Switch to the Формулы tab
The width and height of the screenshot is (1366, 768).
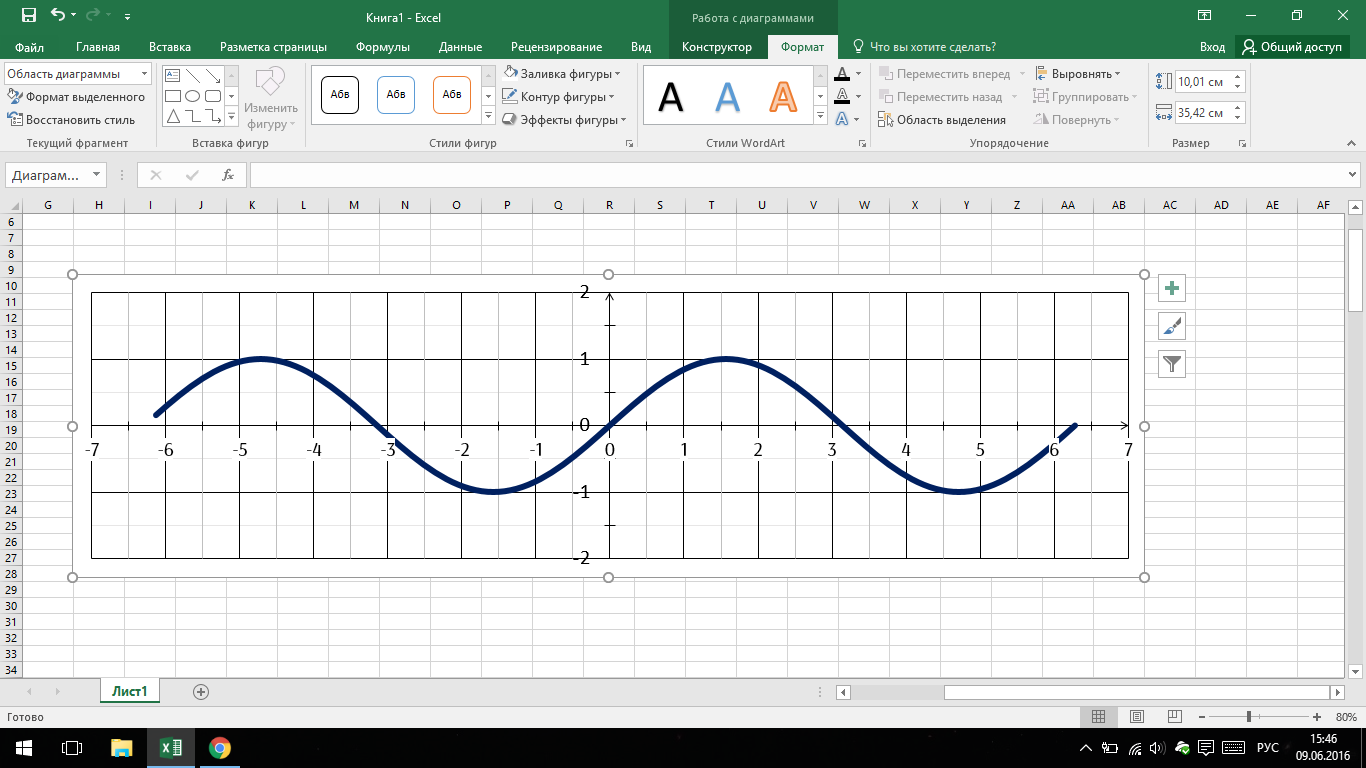(383, 47)
